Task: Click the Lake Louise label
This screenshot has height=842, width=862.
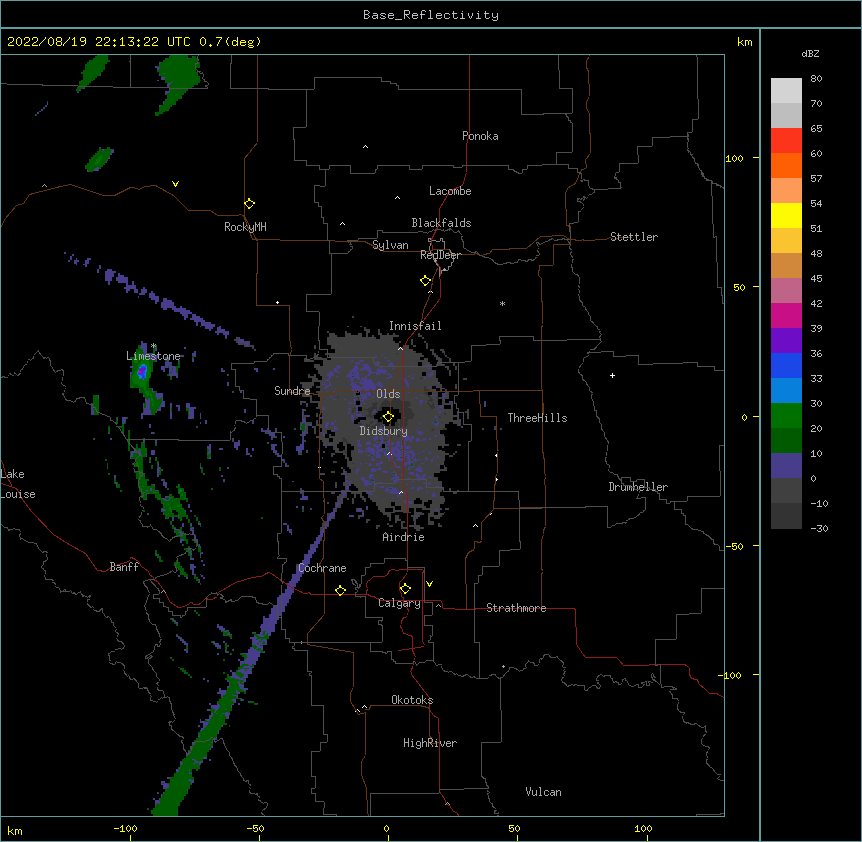Action: (18, 484)
